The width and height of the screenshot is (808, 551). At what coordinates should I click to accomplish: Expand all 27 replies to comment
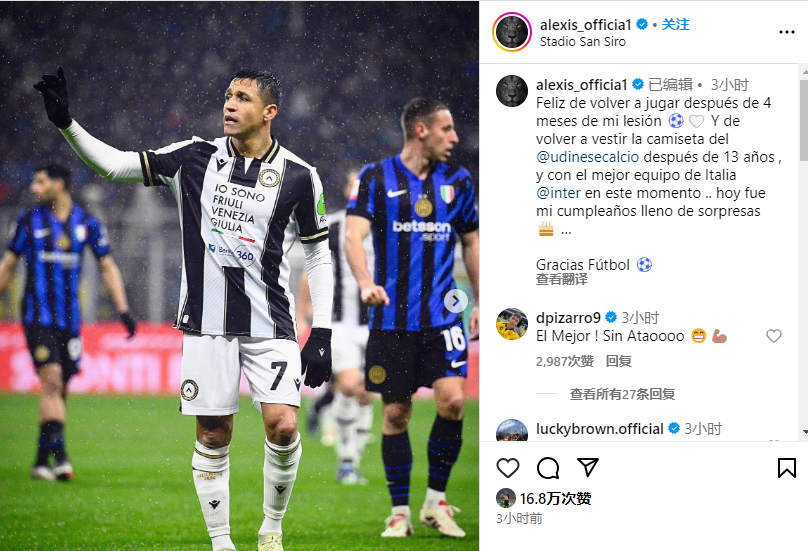pyautogui.click(x=622, y=394)
